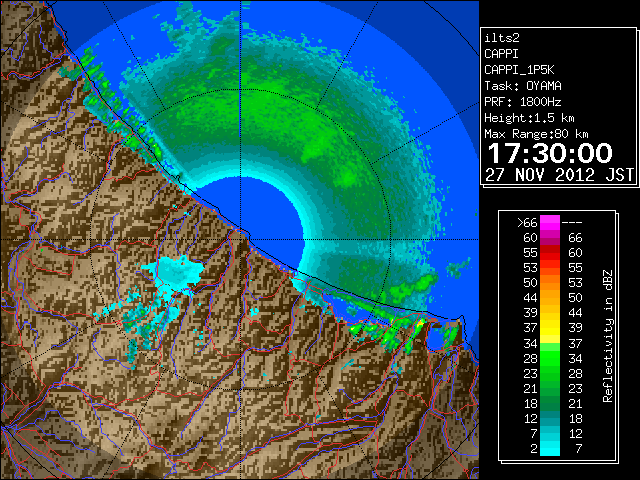The image size is (640, 480).
Task: Select the red 53–55 dBZ legend band
Action: [x=550, y=268]
